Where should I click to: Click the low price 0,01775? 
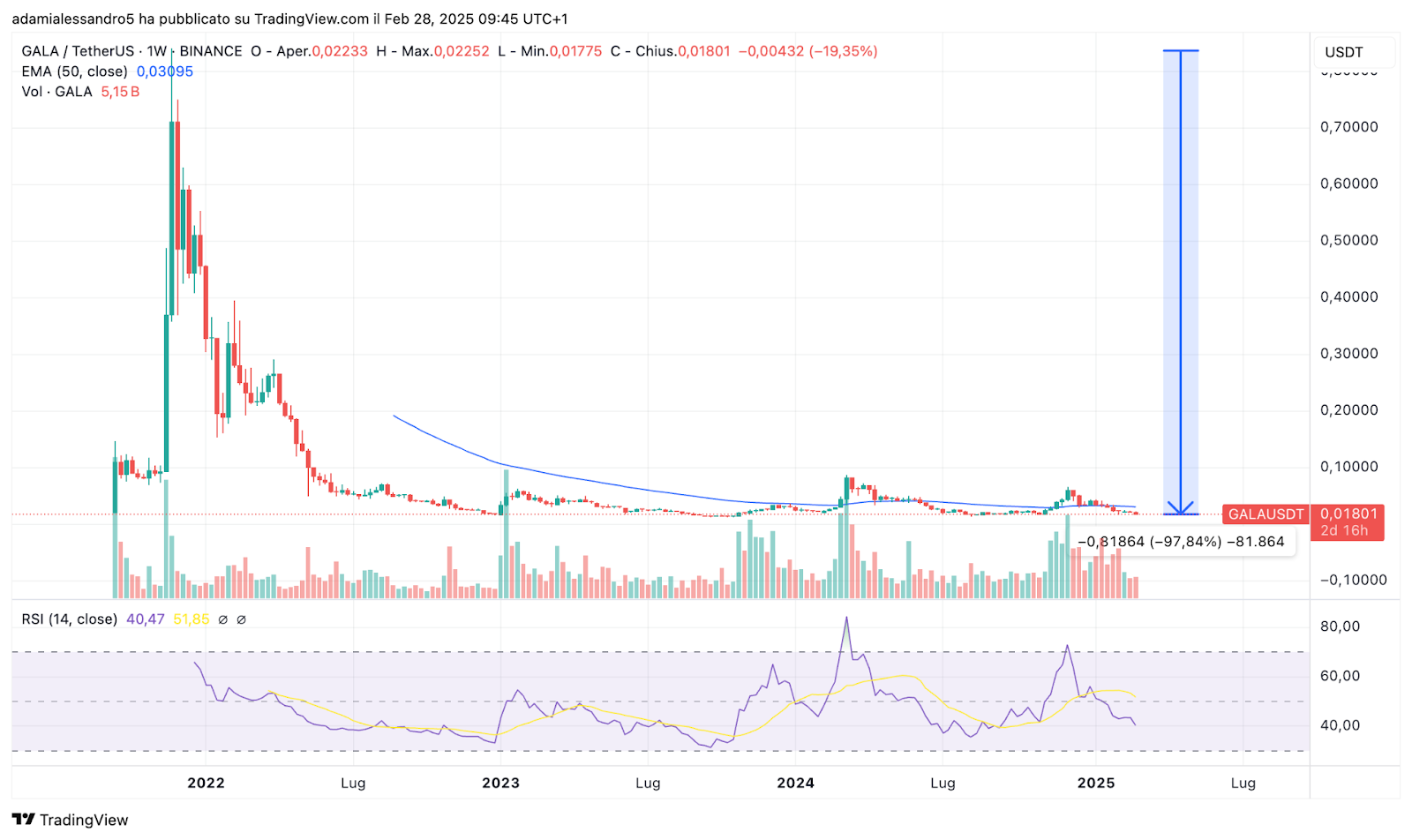tap(575, 51)
